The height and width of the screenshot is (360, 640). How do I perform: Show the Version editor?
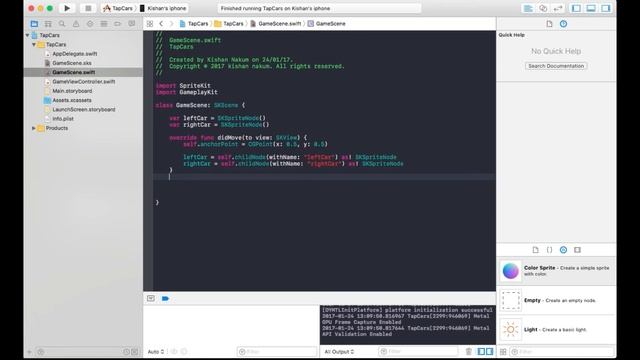click(558, 8)
